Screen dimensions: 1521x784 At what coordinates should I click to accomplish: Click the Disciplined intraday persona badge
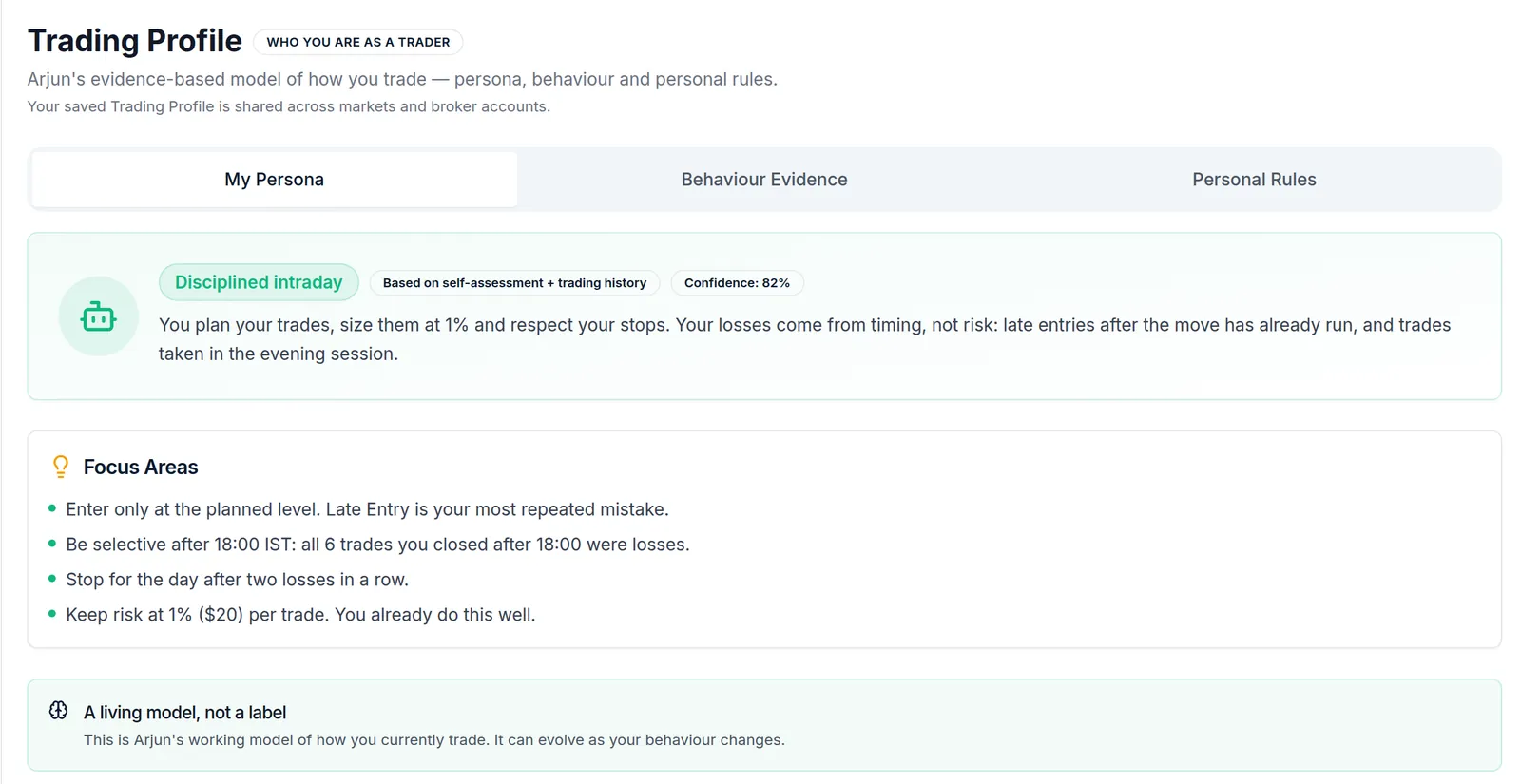(259, 282)
